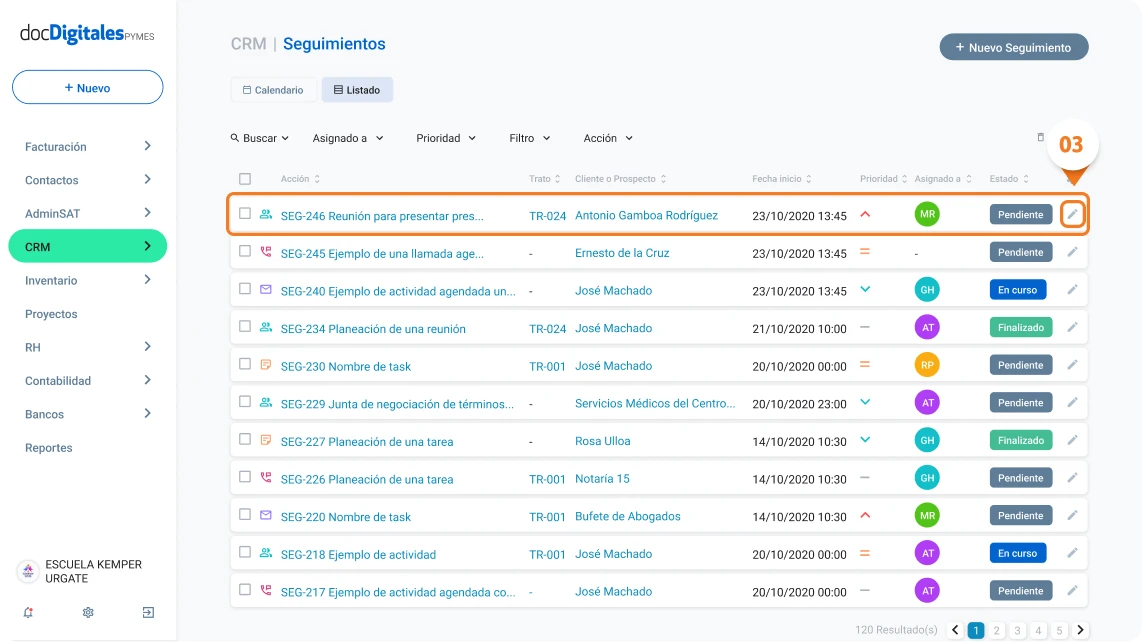Open the Asignado a filter dropdown
This screenshot has width=1142, height=642.
click(x=347, y=138)
